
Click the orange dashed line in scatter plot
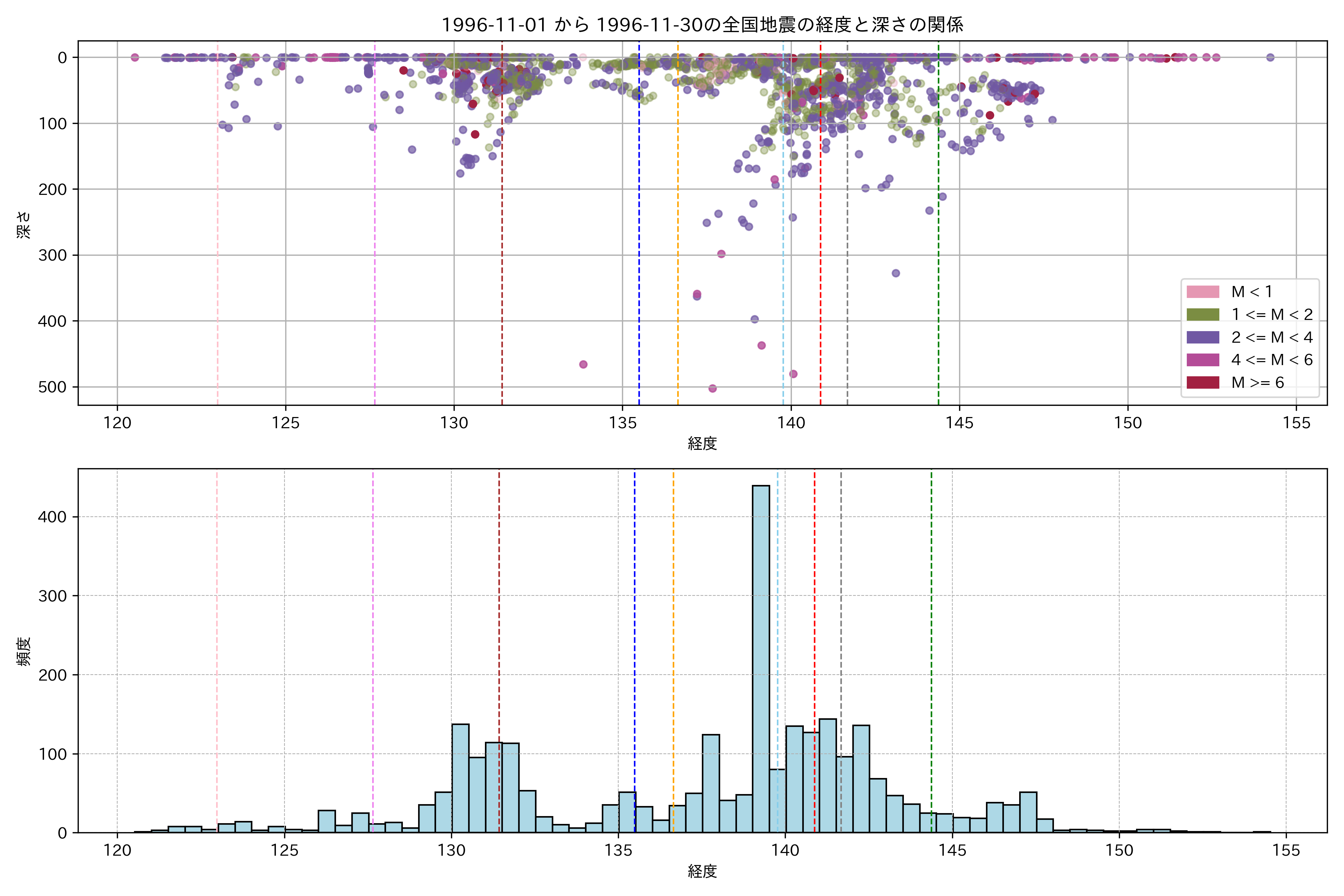click(x=678, y=228)
